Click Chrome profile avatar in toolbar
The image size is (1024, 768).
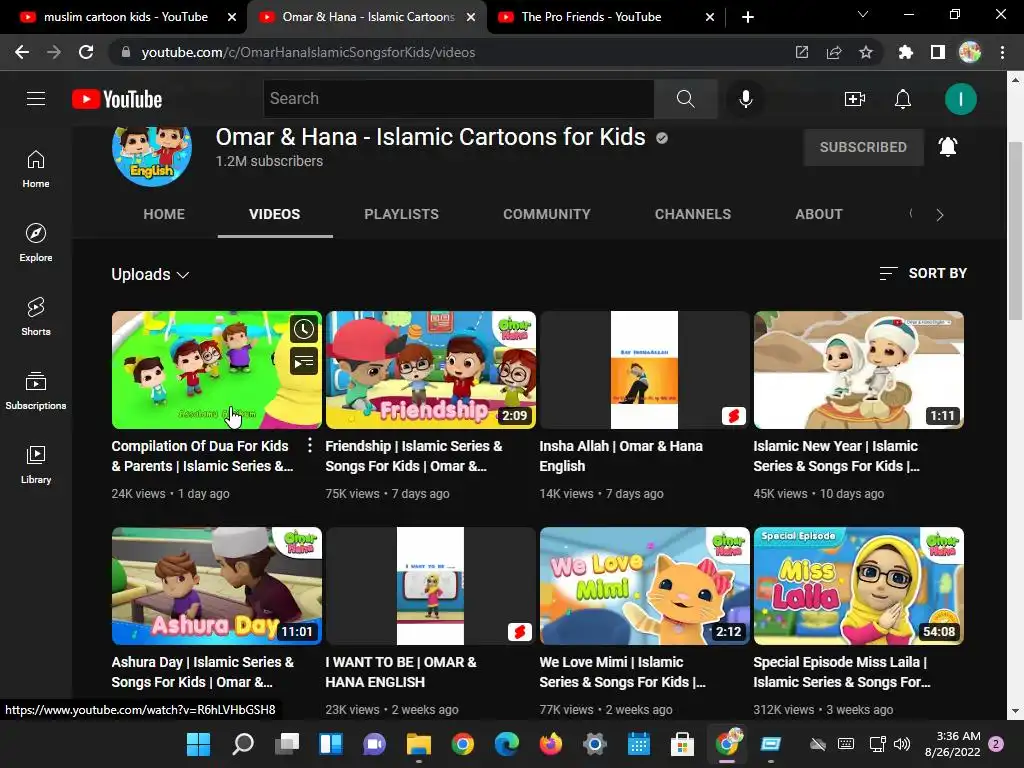(969, 52)
